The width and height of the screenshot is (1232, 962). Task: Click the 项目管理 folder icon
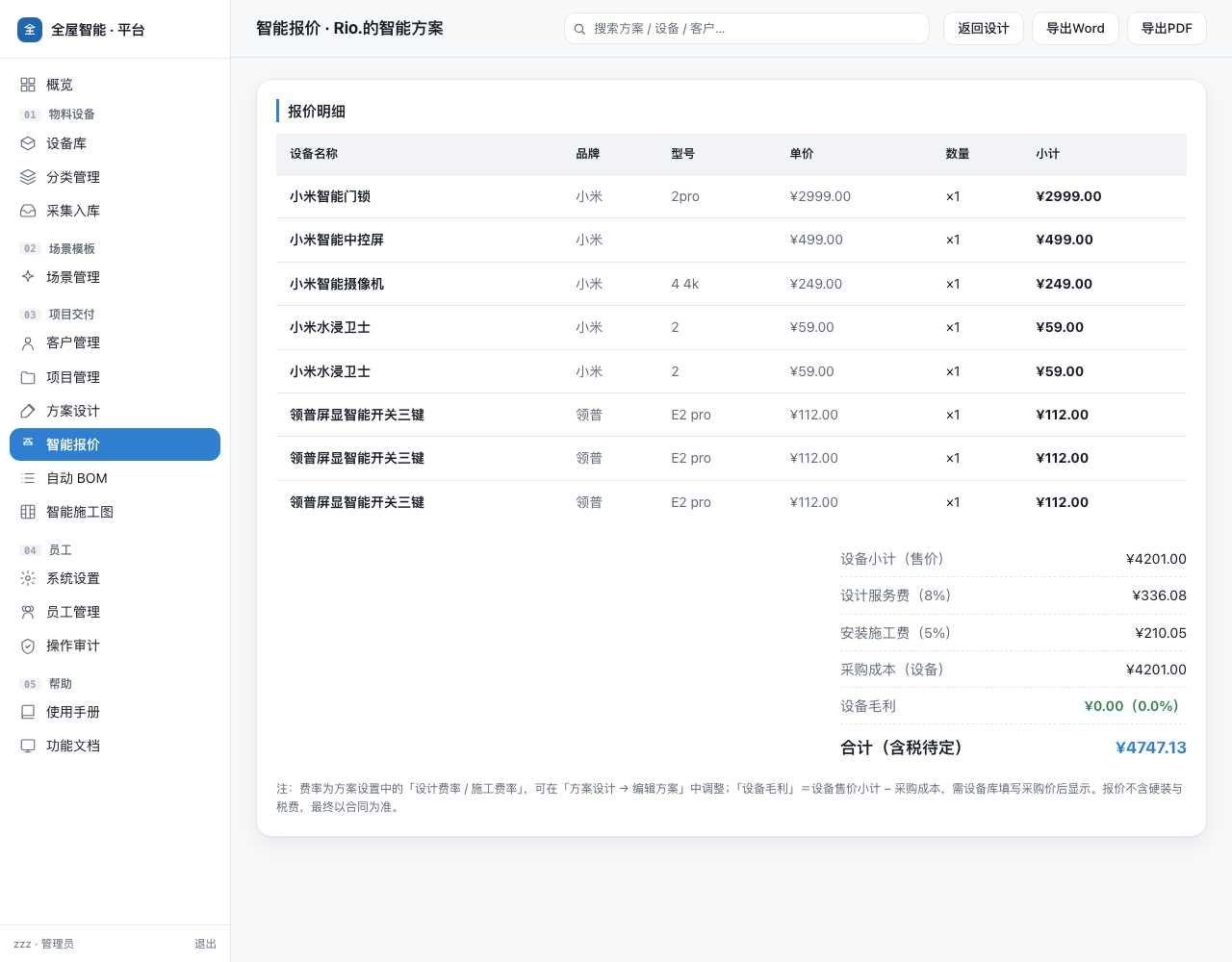[28, 377]
